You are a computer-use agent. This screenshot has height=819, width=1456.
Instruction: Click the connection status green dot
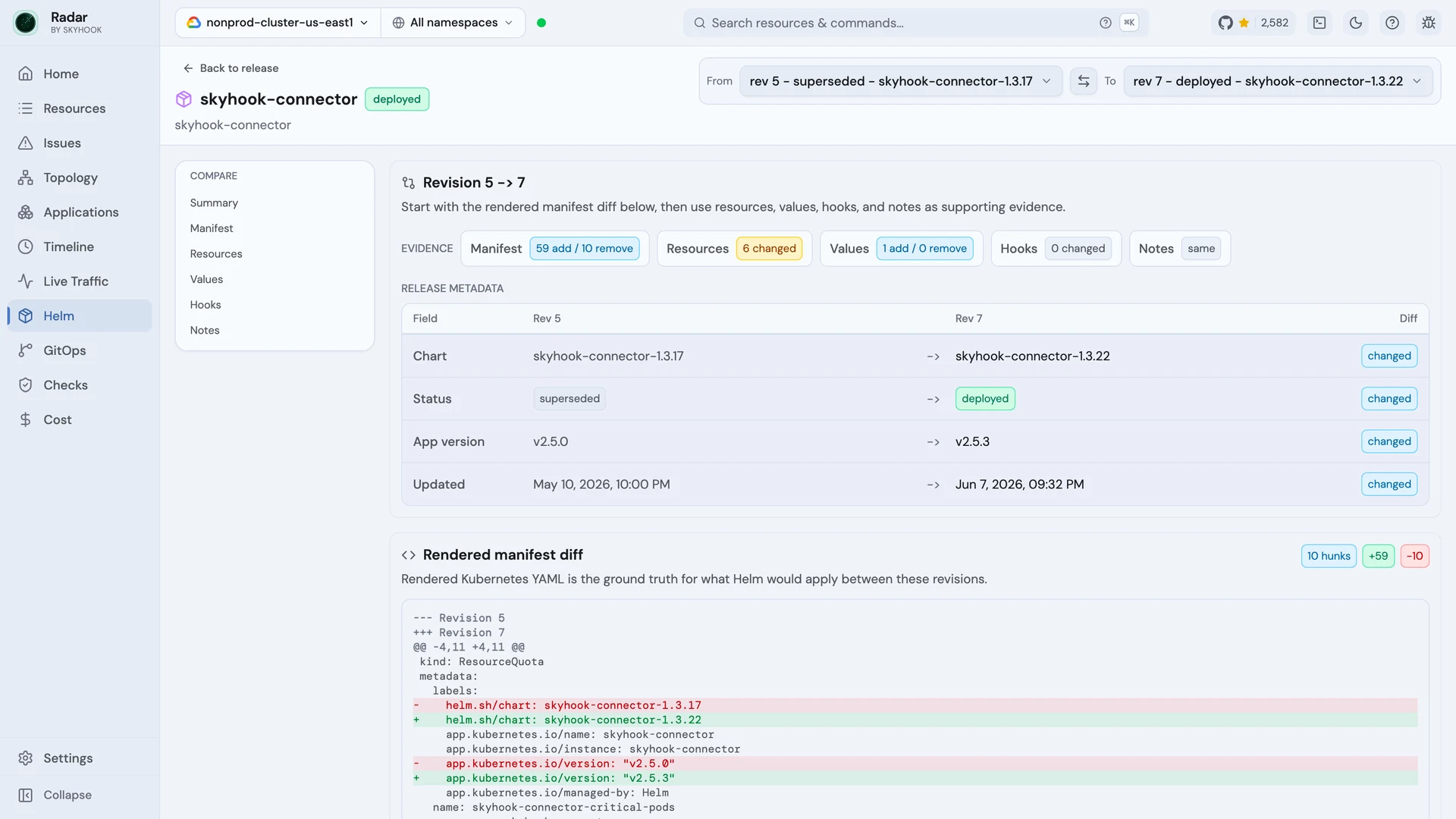(541, 23)
